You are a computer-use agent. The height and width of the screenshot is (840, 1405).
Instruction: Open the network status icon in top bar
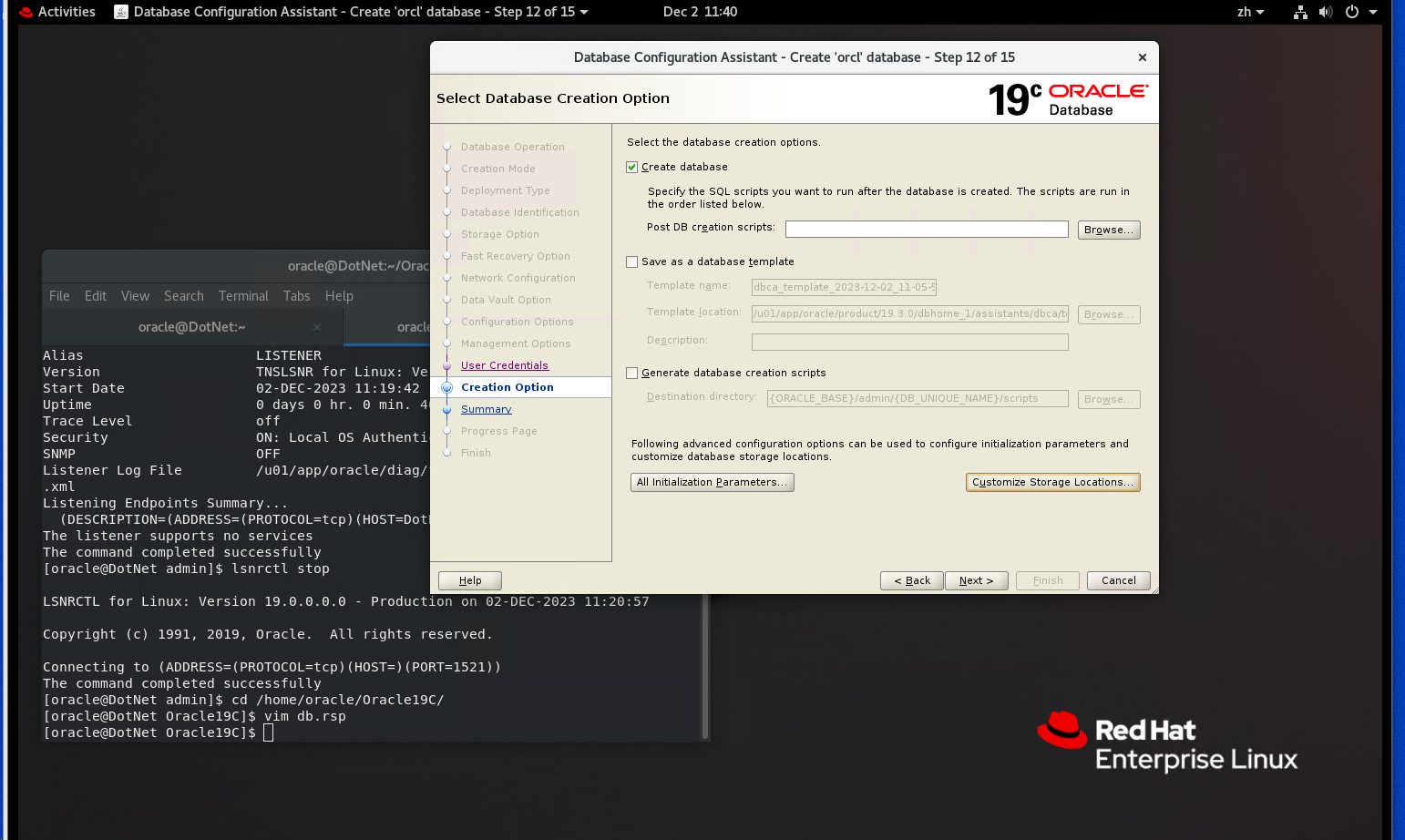coord(1300,12)
